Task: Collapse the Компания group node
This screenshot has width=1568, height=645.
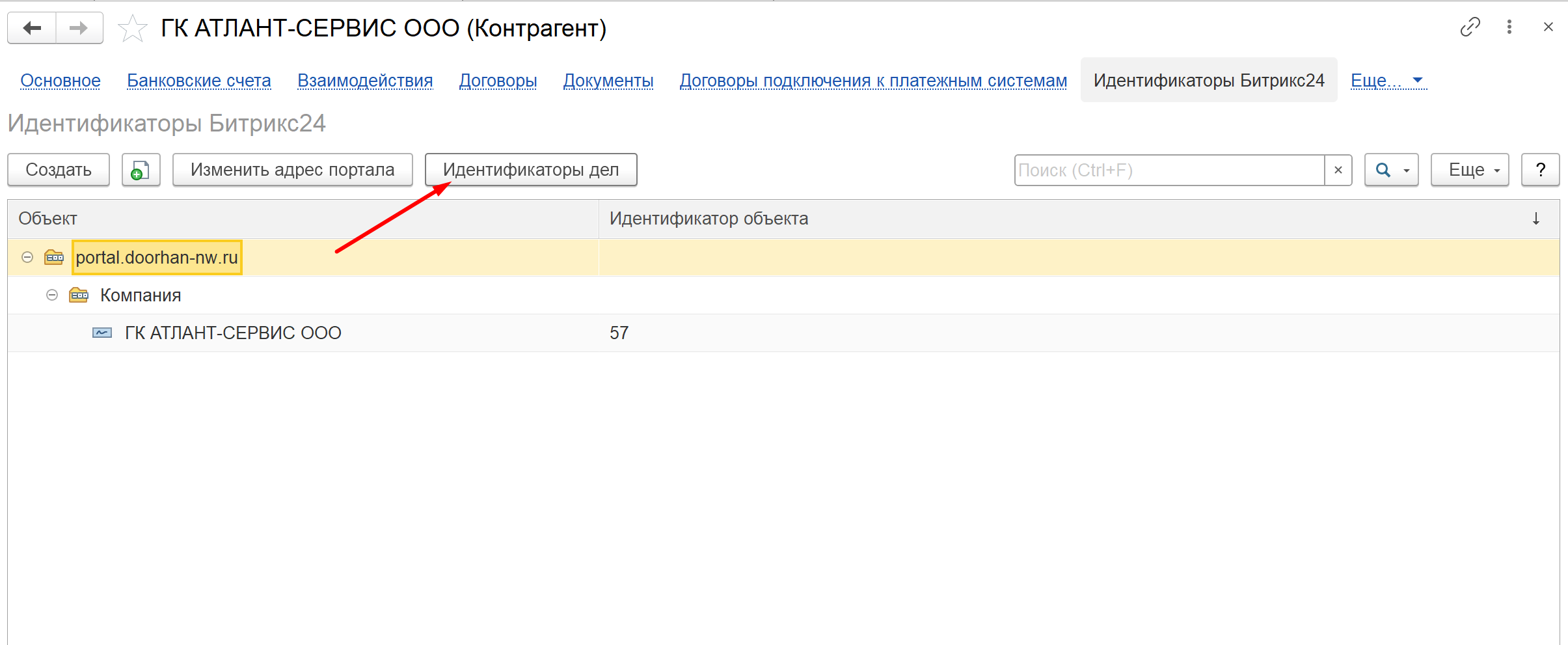Action: (52, 295)
